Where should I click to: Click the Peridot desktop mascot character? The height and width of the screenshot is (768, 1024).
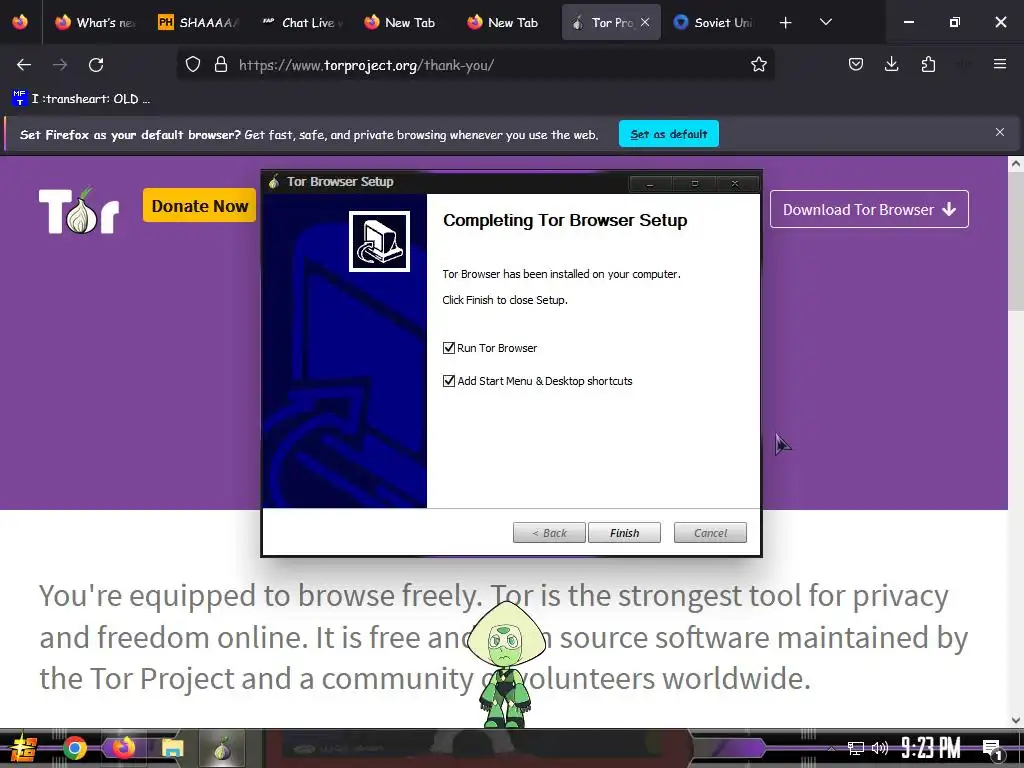pos(506,664)
